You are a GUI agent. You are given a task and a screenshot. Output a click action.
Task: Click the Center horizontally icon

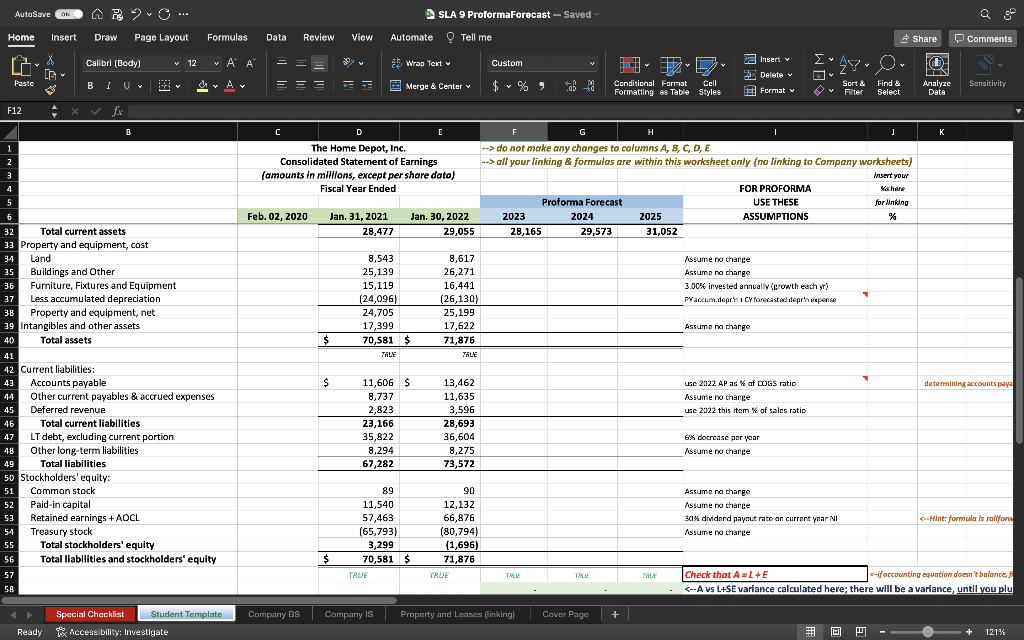[300, 86]
